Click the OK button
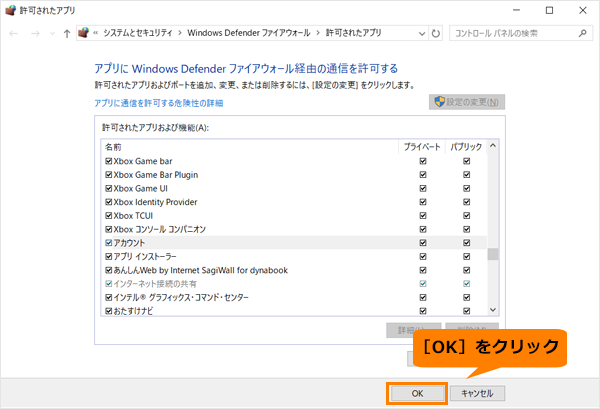This screenshot has width=600, height=409. (417, 393)
